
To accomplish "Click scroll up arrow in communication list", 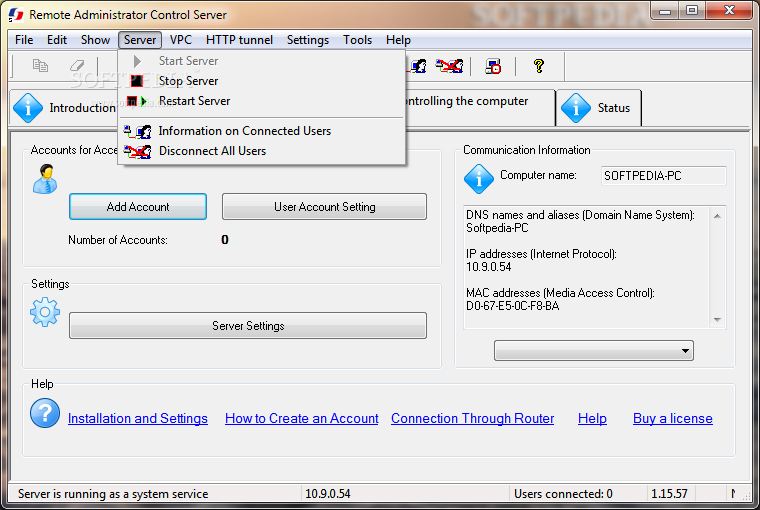I will [x=717, y=216].
